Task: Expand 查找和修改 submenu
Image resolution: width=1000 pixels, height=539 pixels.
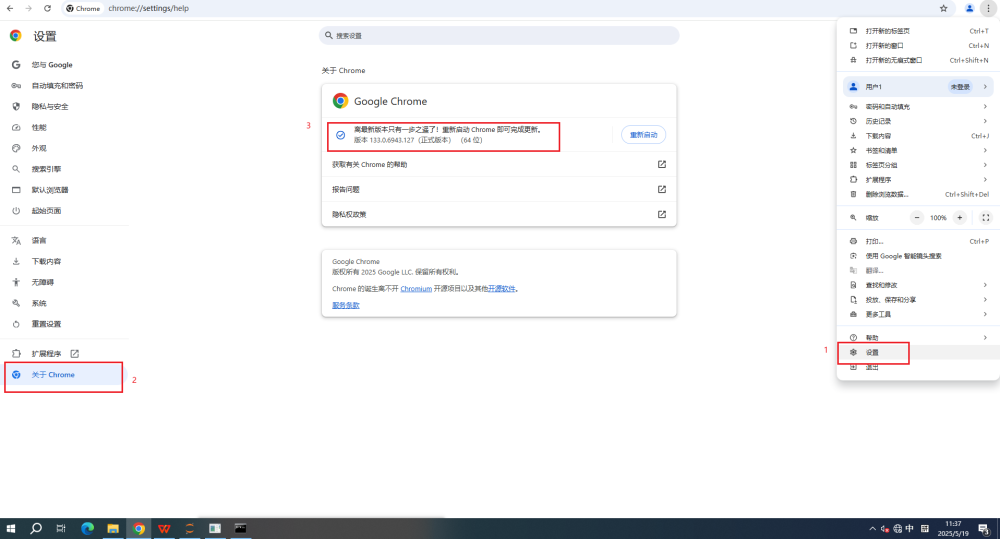Action: tap(918, 285)
